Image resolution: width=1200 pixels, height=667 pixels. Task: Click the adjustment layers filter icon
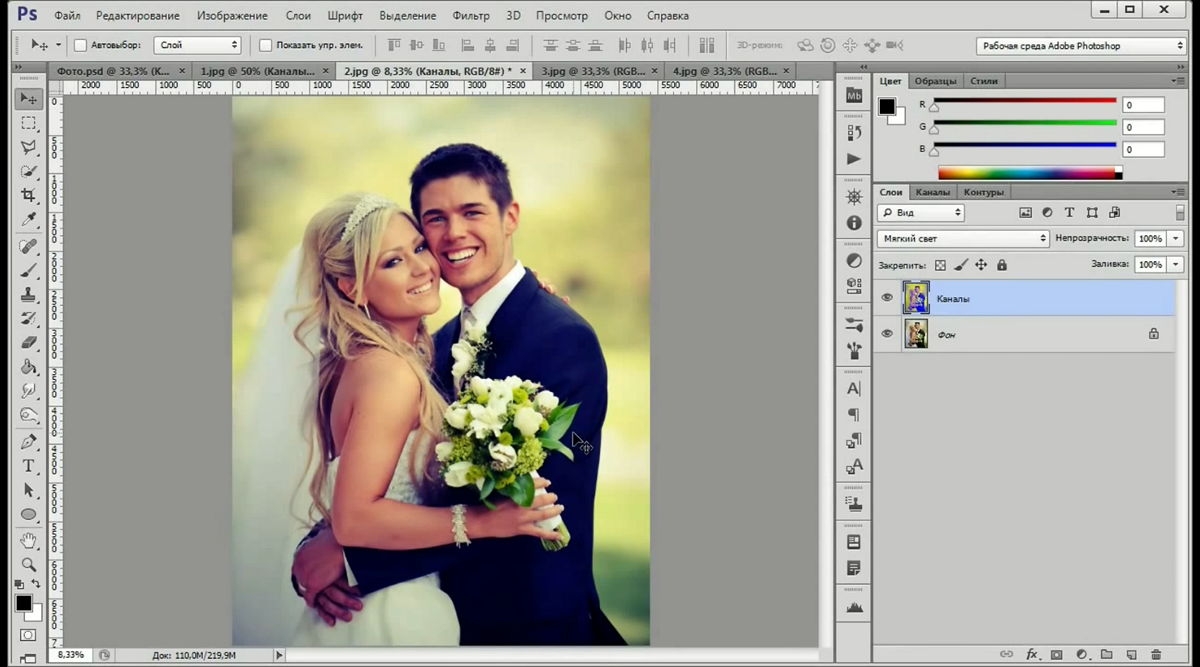click(1047, 213)
